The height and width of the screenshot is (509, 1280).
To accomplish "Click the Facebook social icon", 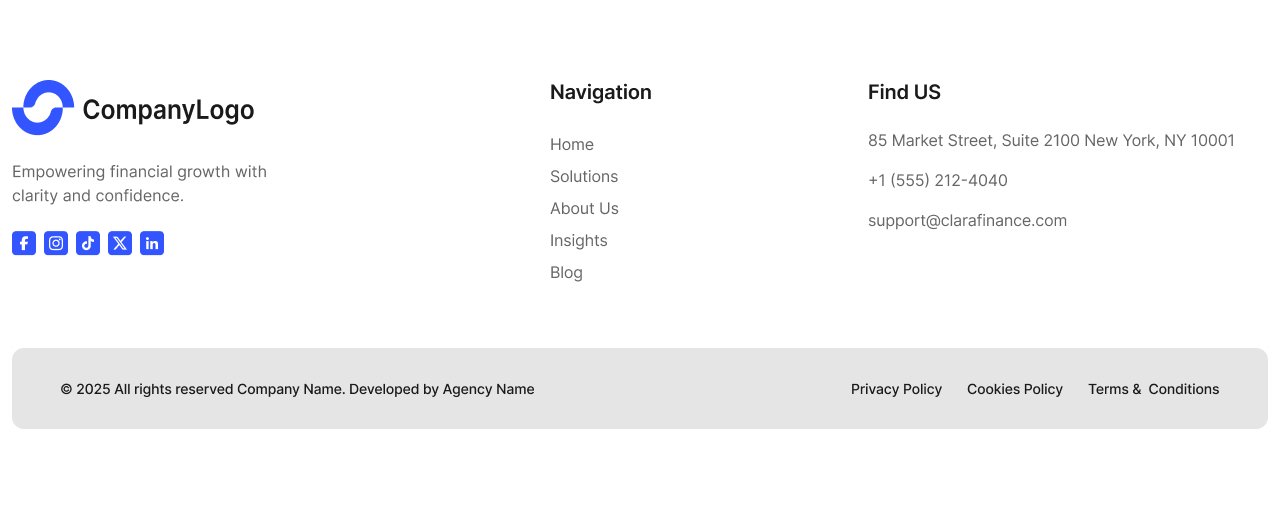I will 24,243.
